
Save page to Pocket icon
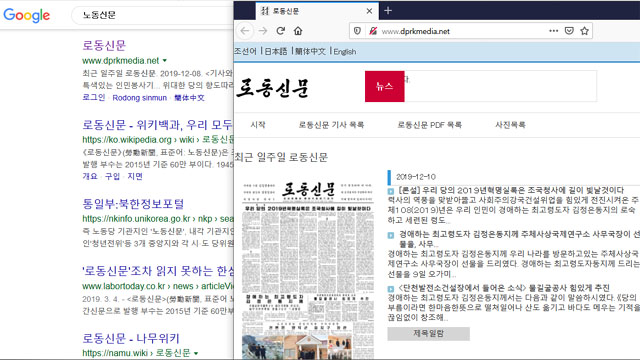coord(569,31)
